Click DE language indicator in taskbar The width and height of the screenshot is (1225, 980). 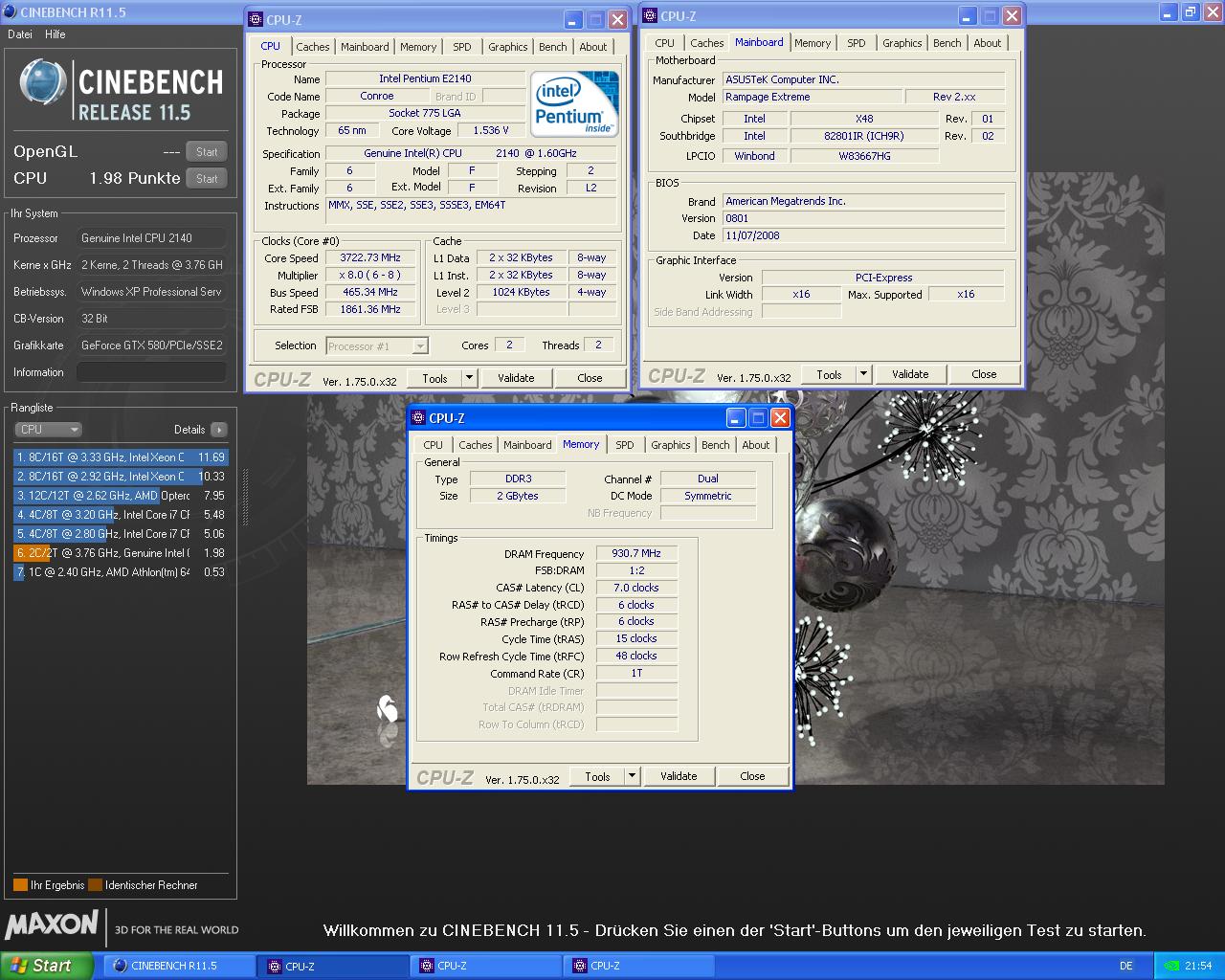click(1126, 966)
